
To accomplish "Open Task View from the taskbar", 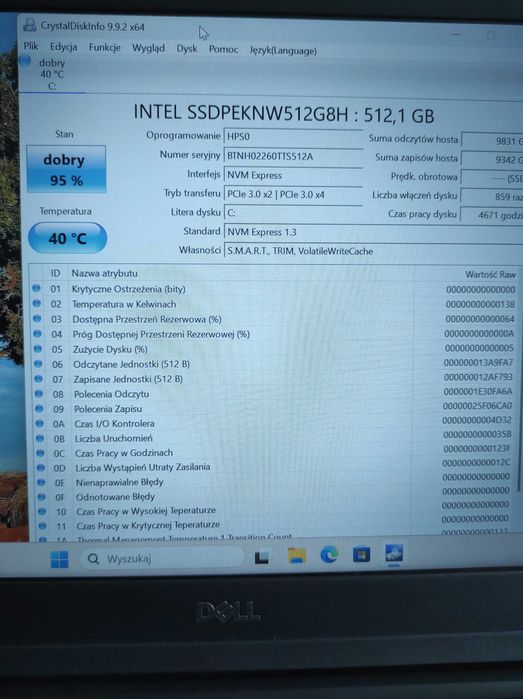I will tap(262, 558).
